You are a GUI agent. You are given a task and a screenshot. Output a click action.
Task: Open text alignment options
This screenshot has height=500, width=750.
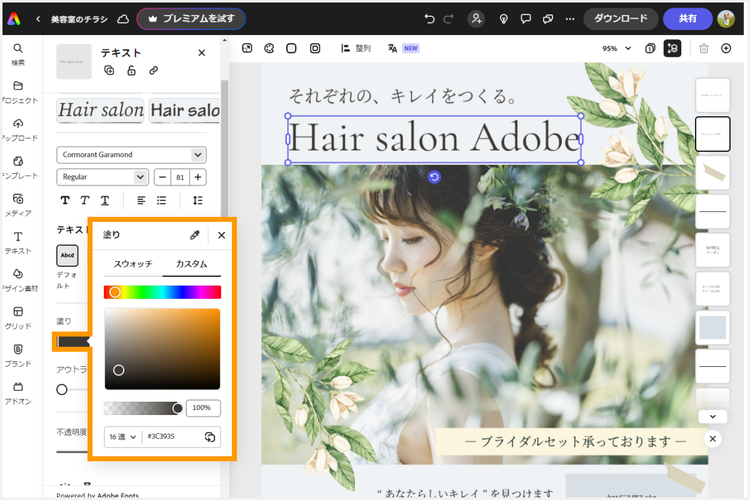tap(141, 200)
